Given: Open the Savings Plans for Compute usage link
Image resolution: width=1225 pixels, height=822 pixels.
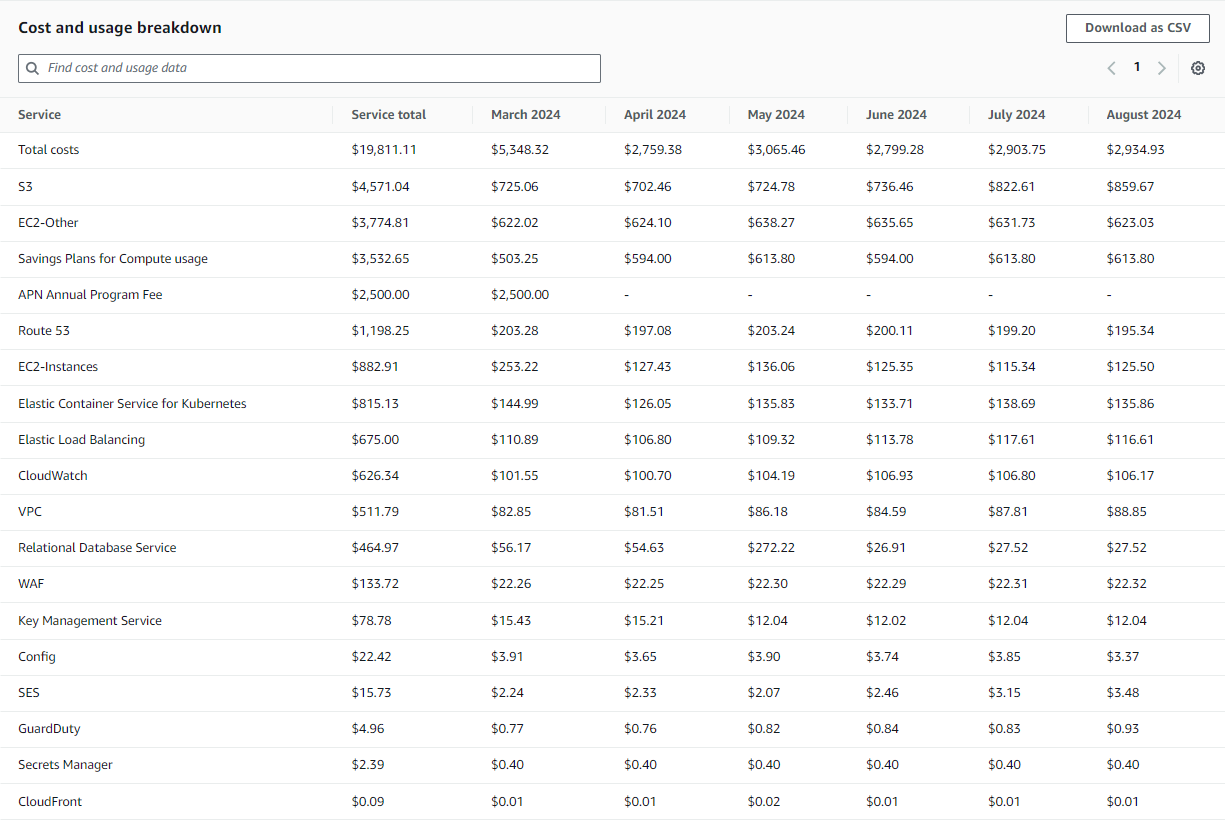Looking at the screenshot, I should tap(112, 258).
